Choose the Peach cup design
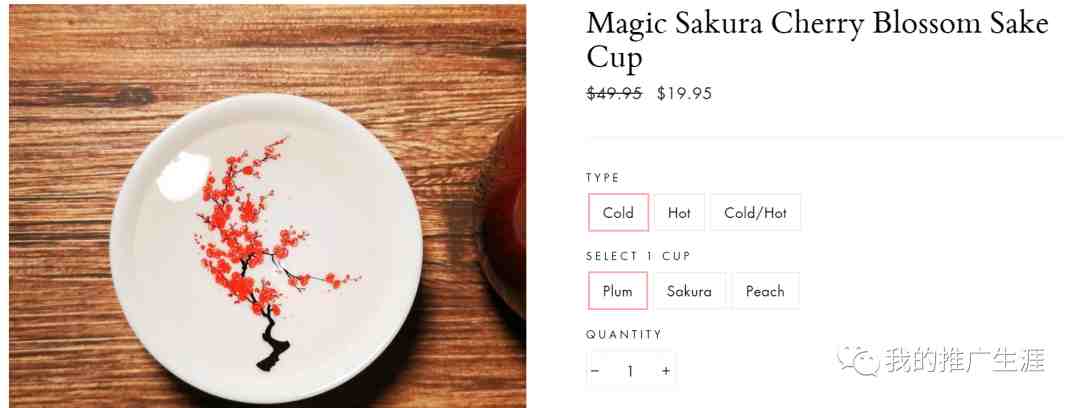 tap(765, 291)
